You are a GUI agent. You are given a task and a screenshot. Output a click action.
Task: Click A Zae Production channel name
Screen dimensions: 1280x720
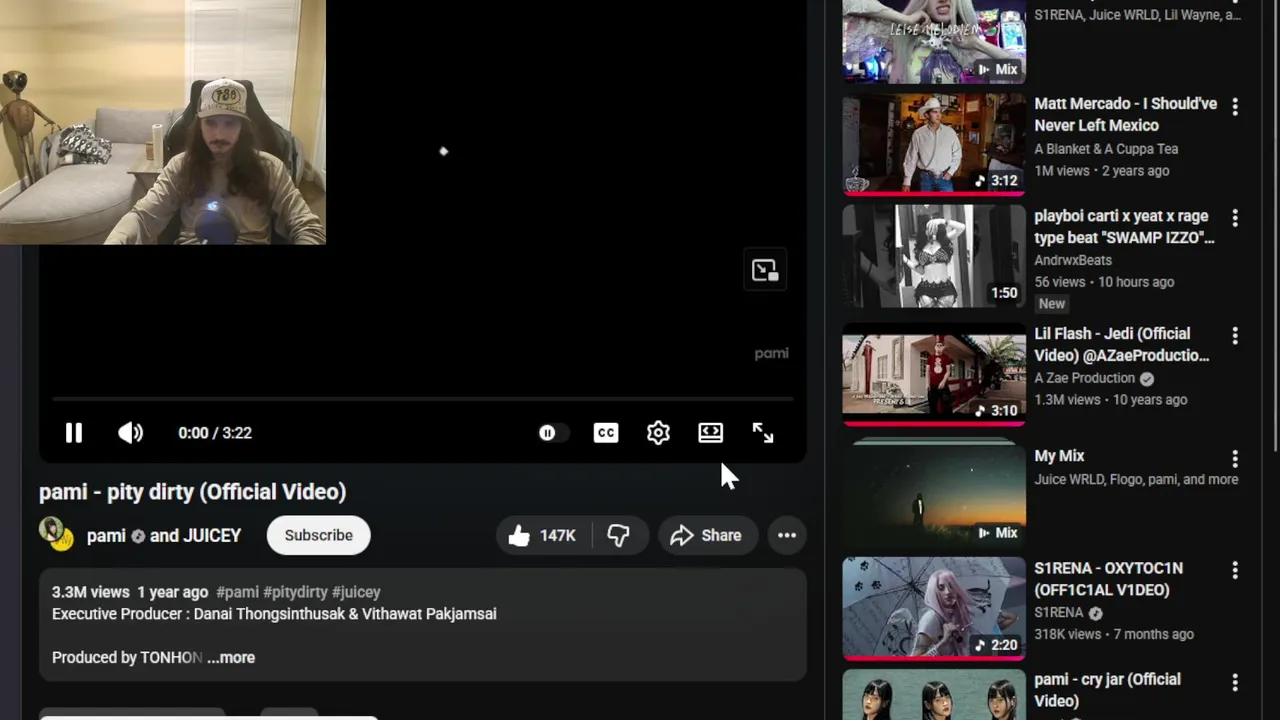(1085, 378)
